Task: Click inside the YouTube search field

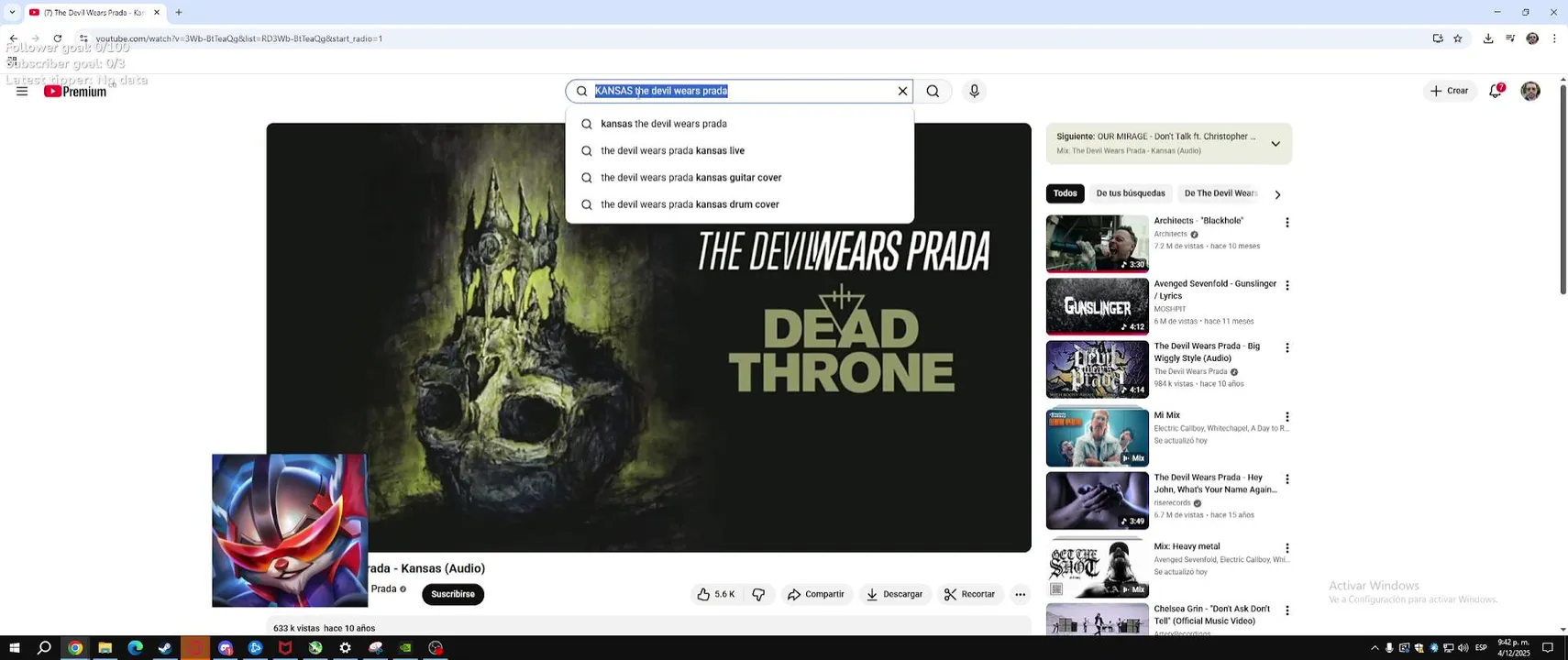Action: tap(739, 91)
